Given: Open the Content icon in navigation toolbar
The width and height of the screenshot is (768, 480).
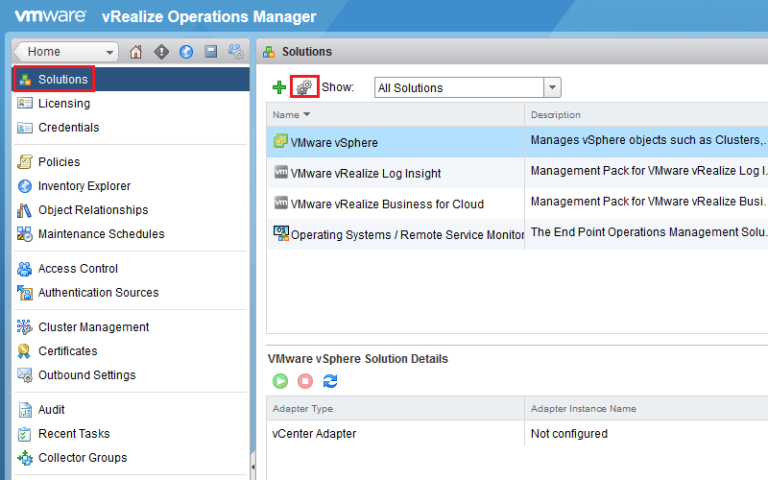Looking at the screenshot, I should (x=211, y=52).
